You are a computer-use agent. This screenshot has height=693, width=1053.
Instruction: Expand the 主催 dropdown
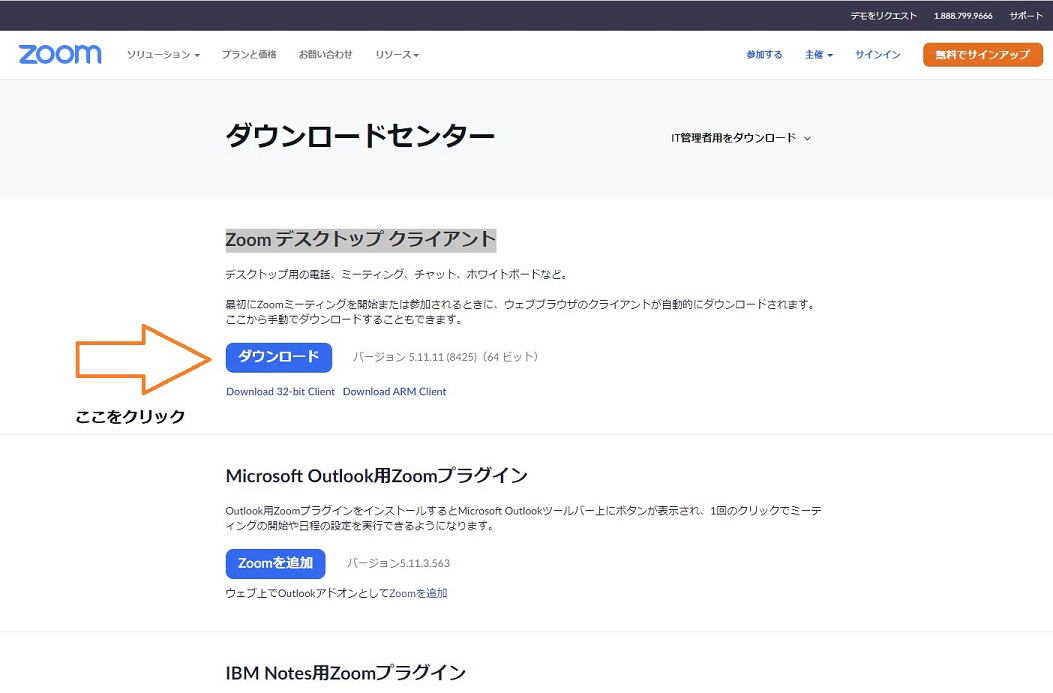819,54
